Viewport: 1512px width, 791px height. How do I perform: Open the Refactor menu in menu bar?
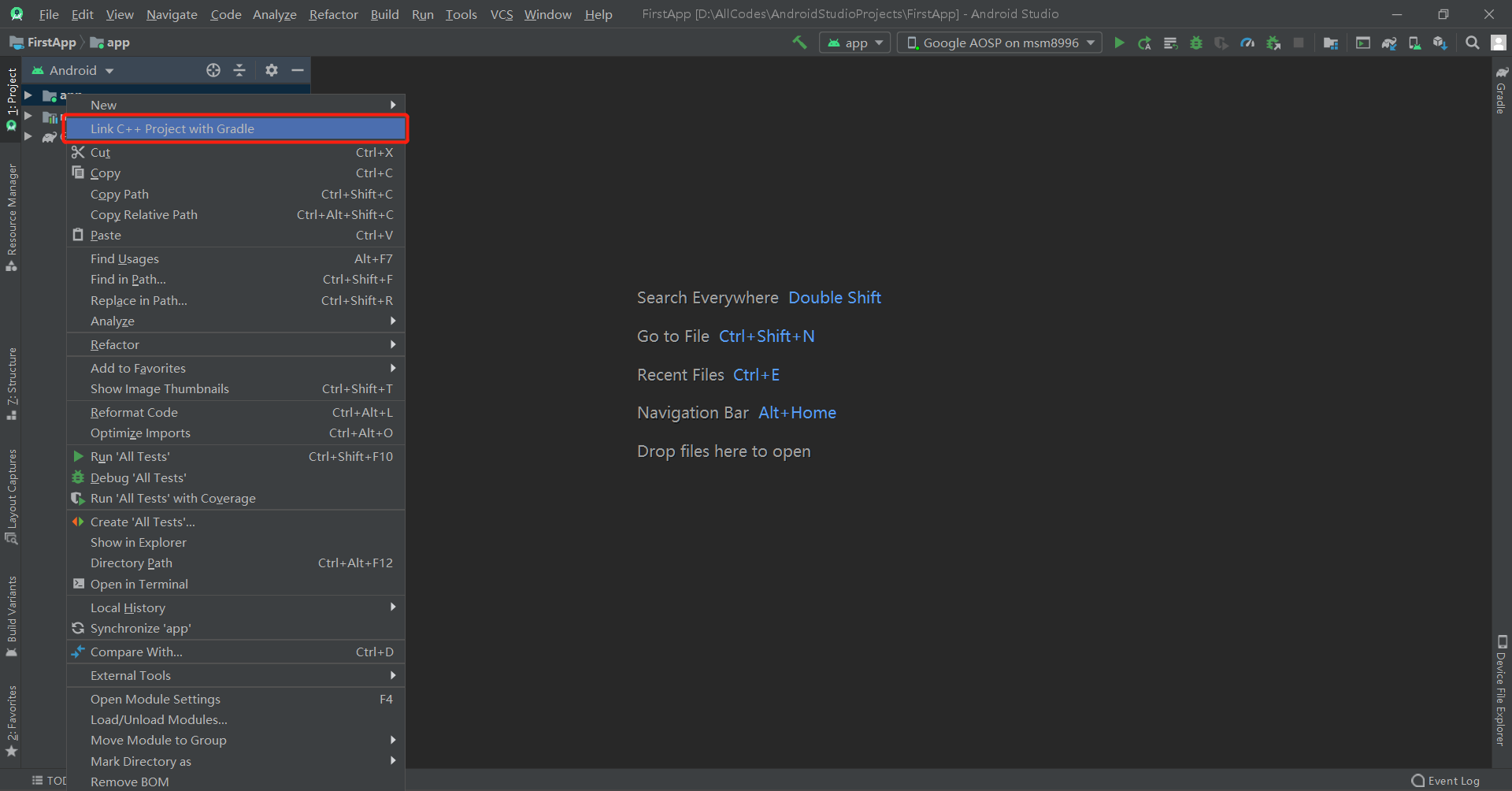pos(333,14)
